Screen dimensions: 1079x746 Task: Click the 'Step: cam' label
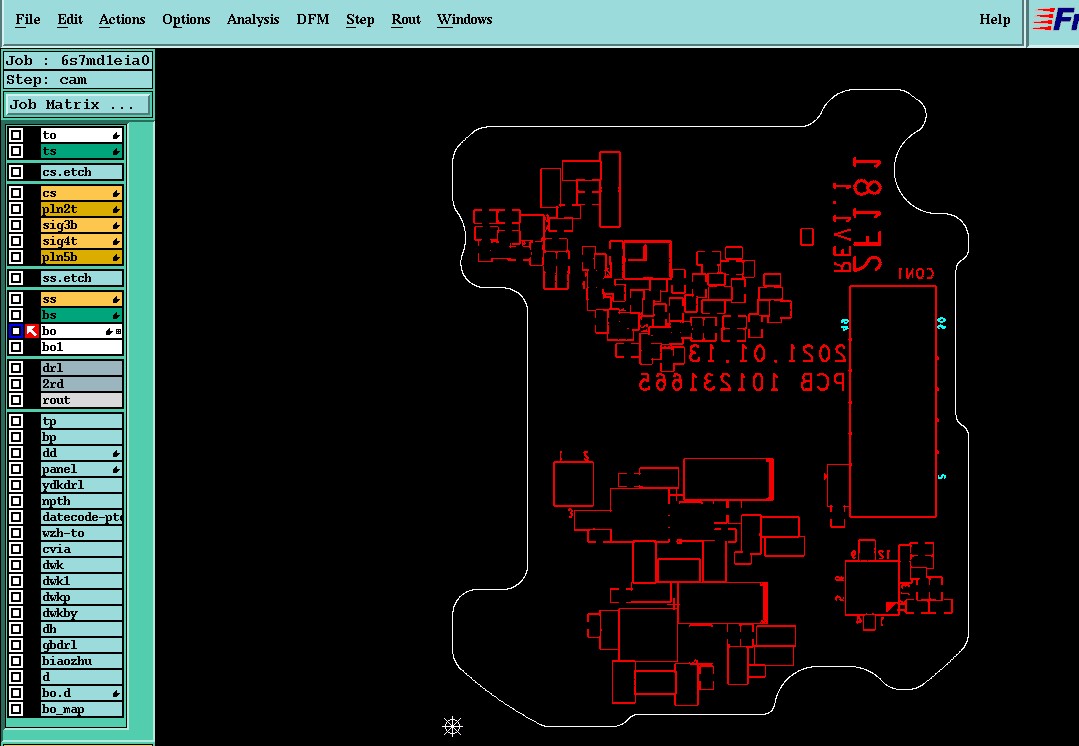click(x=78, y=80)
